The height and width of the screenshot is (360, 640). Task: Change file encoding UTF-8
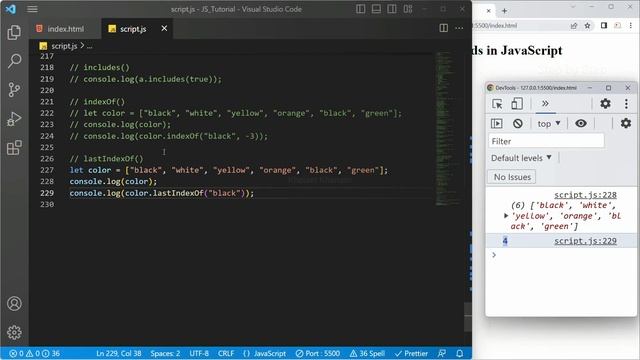pos(199,353)
